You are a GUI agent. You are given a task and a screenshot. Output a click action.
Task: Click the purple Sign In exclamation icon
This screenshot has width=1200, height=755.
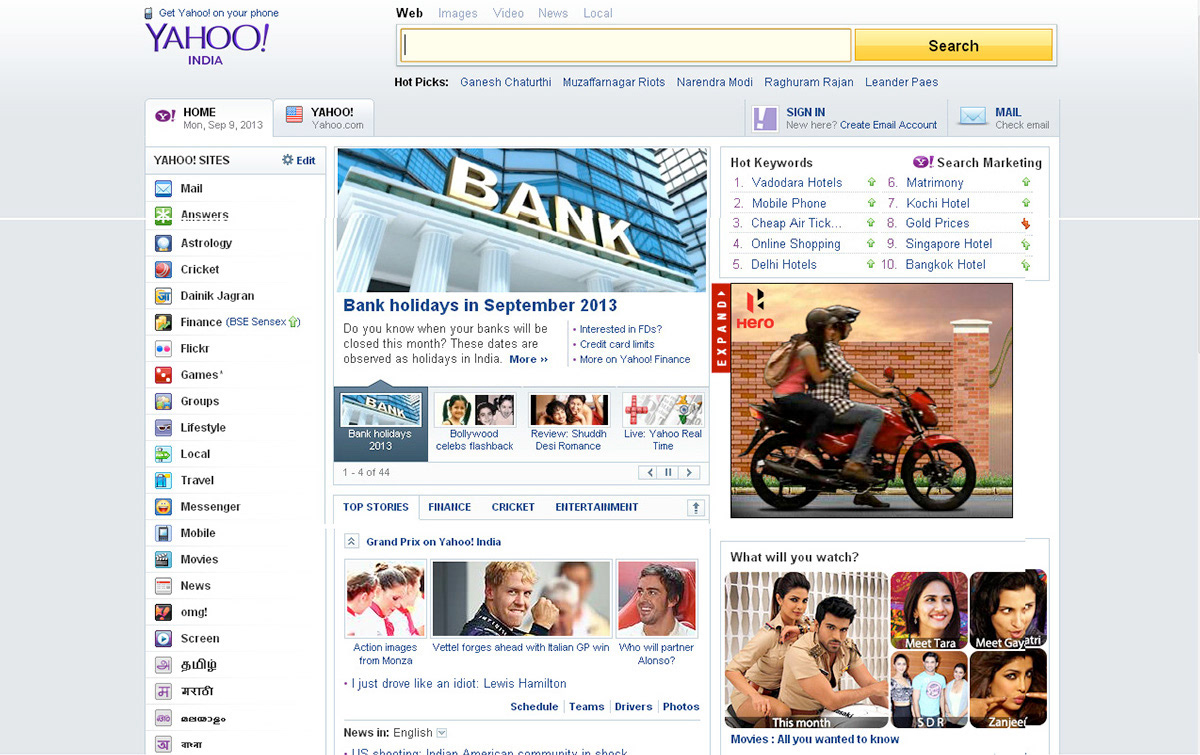click(765, 118)
